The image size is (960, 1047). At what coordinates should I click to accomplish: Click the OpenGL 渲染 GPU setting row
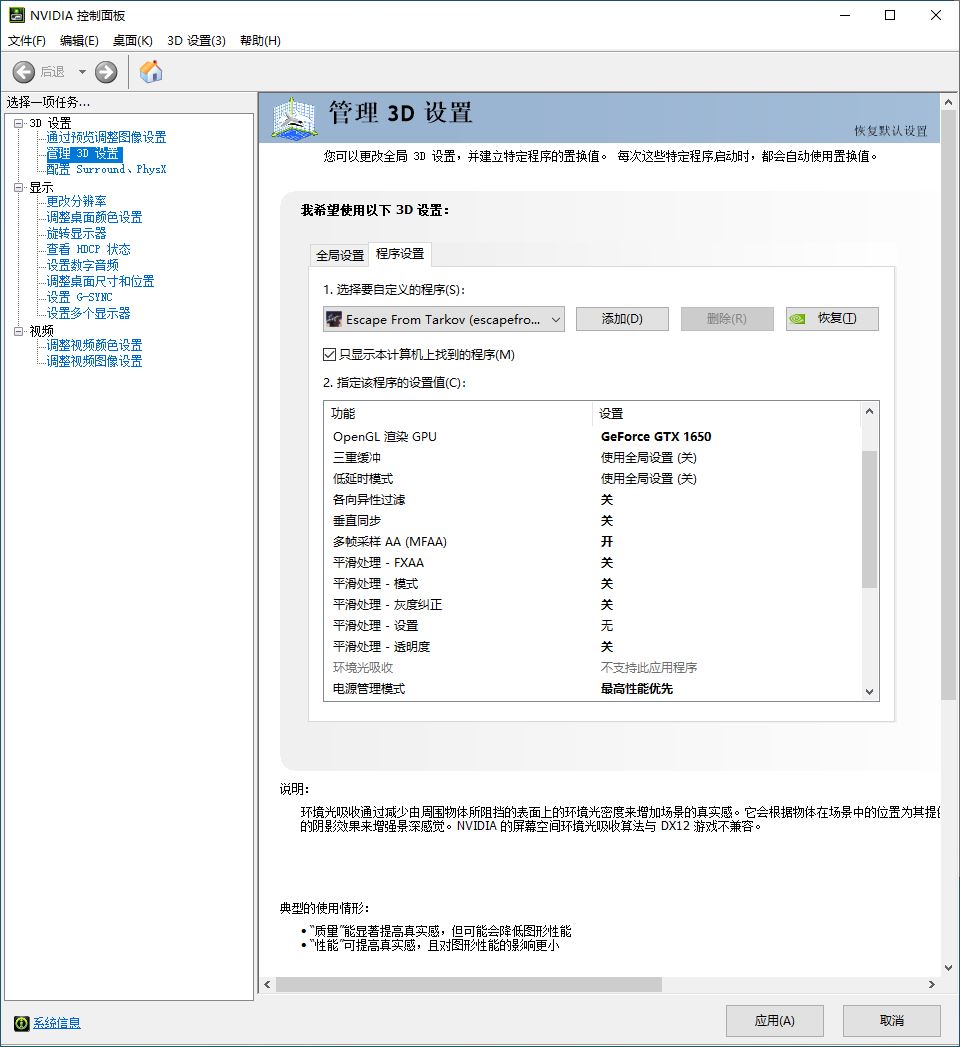point(593,437)
